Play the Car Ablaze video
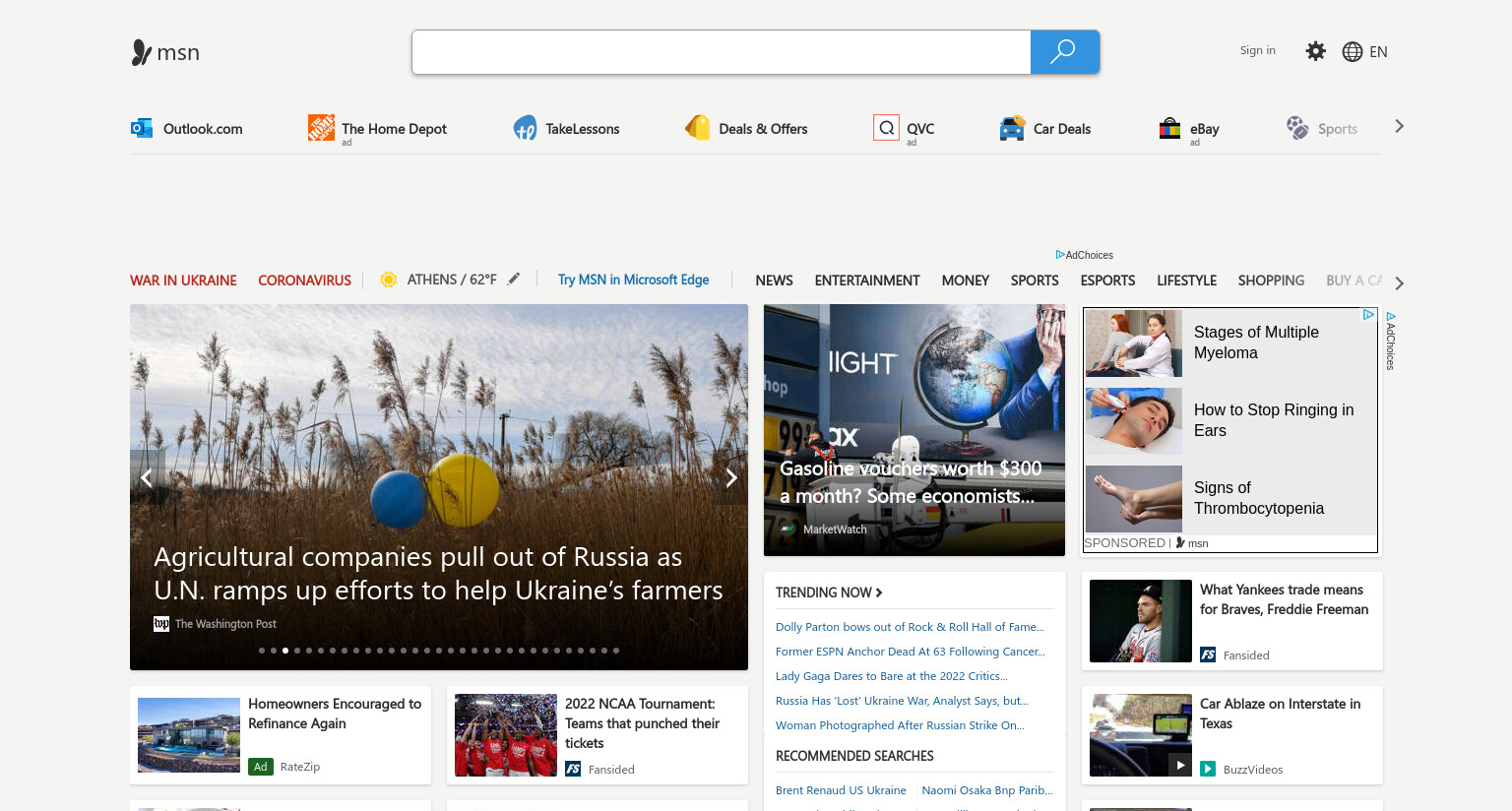Screen dimensions: 1512x811 (1179, 765)
